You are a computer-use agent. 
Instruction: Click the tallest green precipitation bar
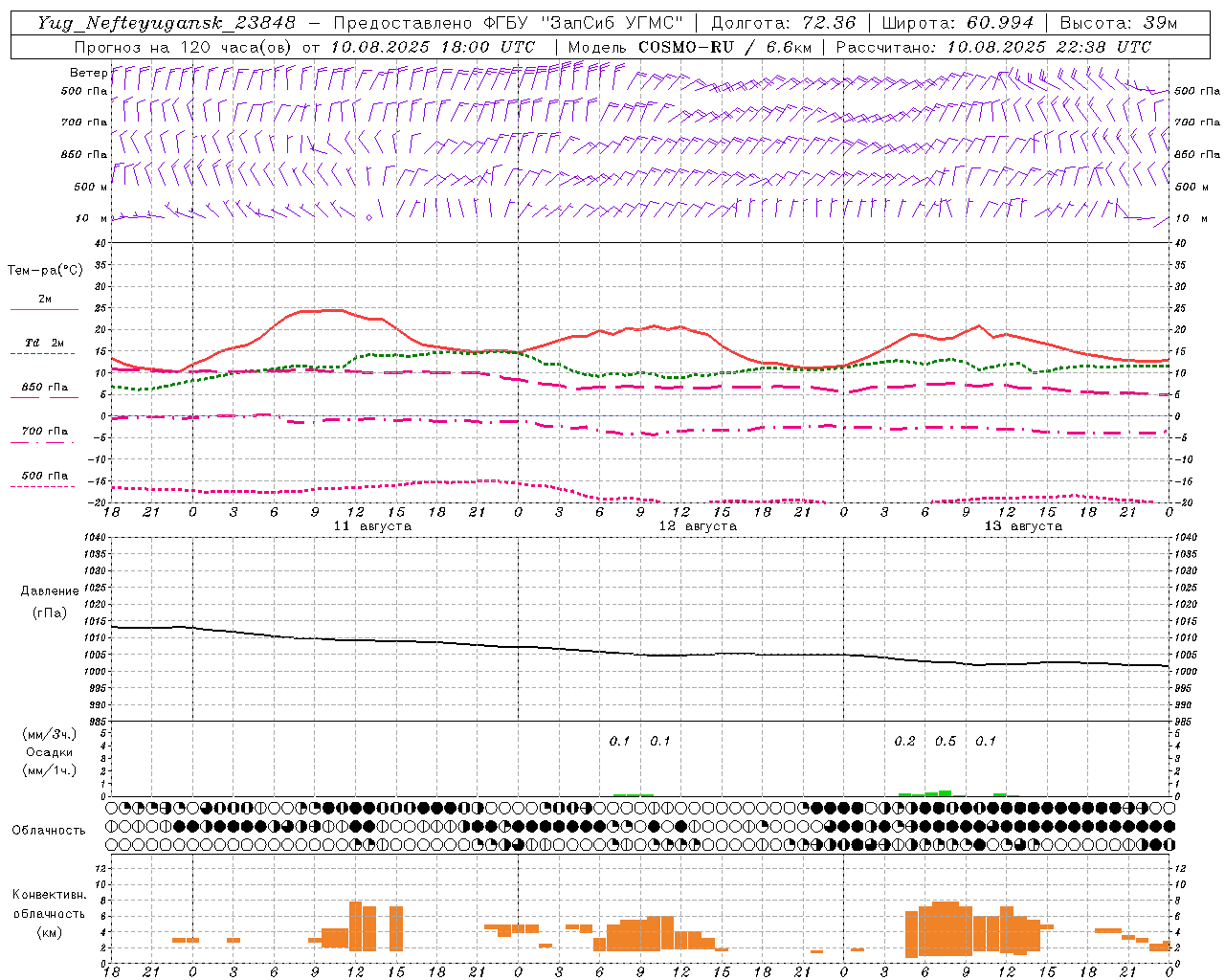click(945, 793)
